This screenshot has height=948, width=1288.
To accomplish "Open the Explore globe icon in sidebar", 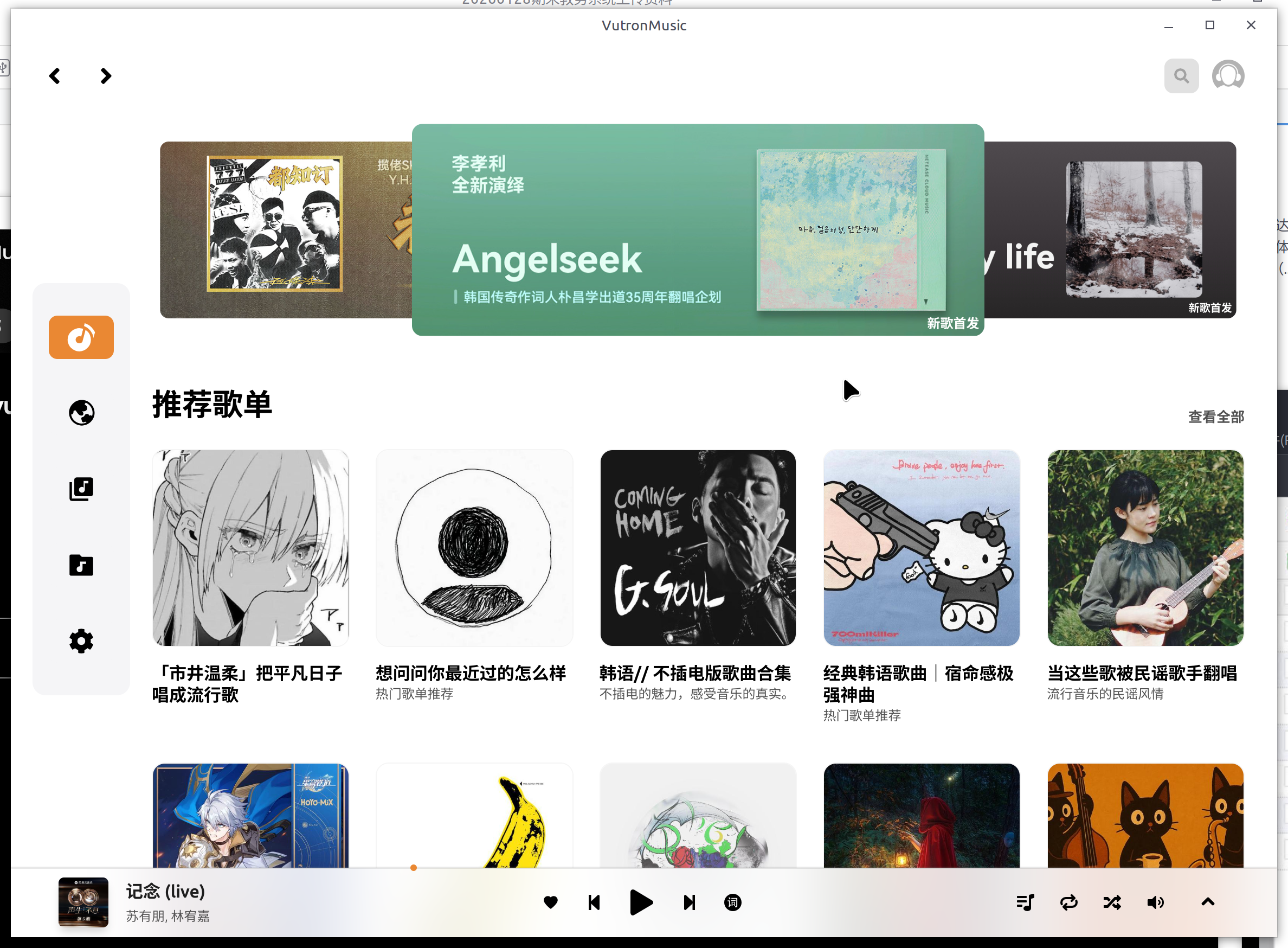I will [81, 413].
